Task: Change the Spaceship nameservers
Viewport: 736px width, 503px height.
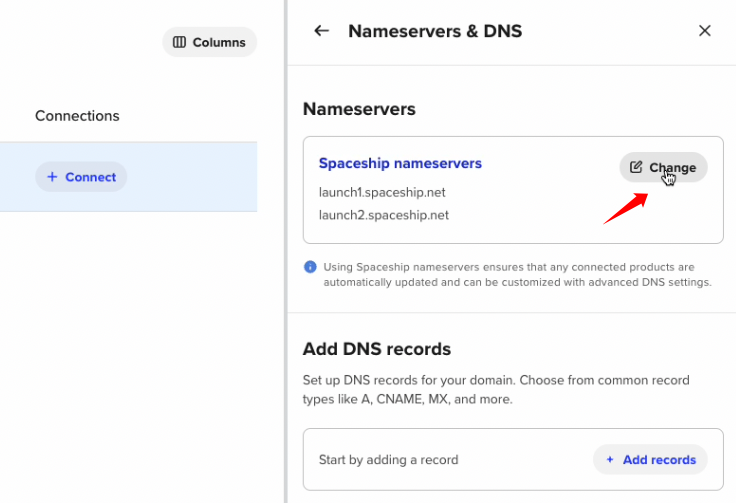Action: (663, 168)
